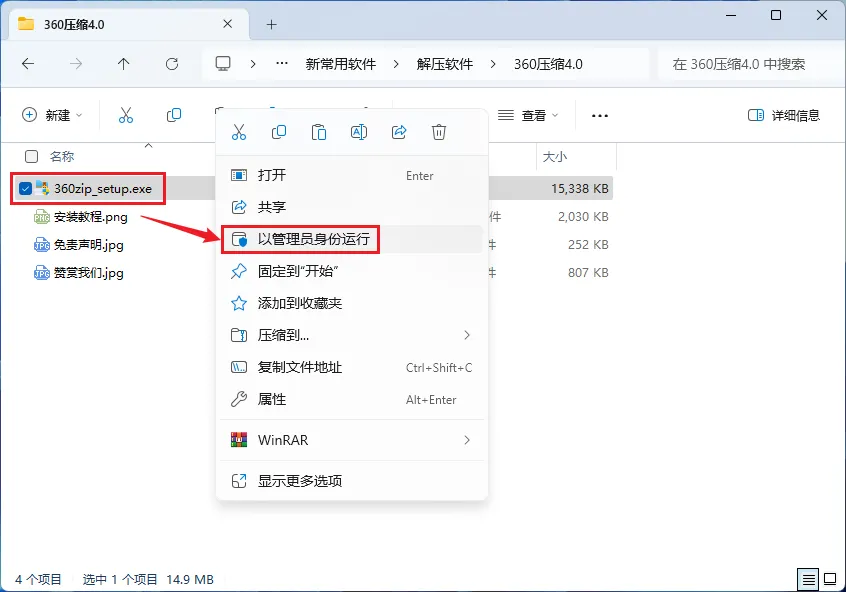This screenshot has width=846, height=592.
Task: Open the 查看 view dropdown
Action: coord(528,115)
